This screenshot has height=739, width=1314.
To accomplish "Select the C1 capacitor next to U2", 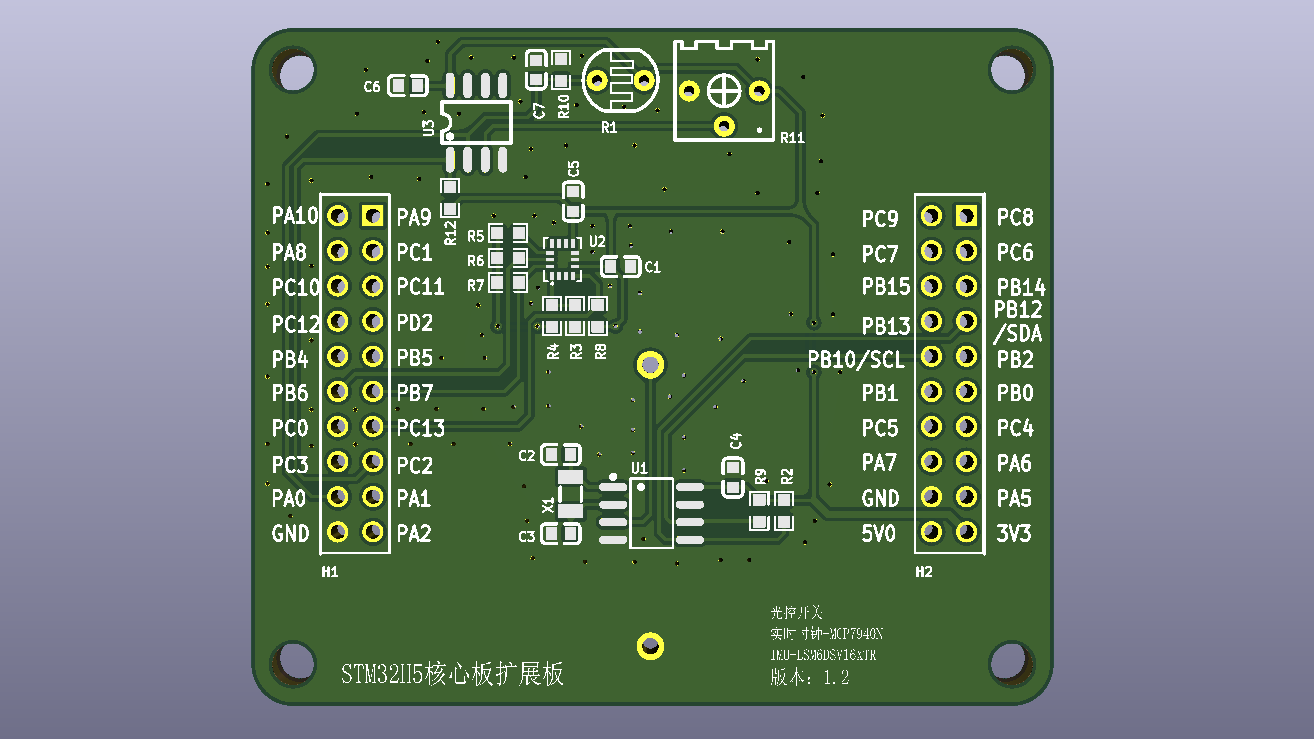I will (x=620, y=267).
